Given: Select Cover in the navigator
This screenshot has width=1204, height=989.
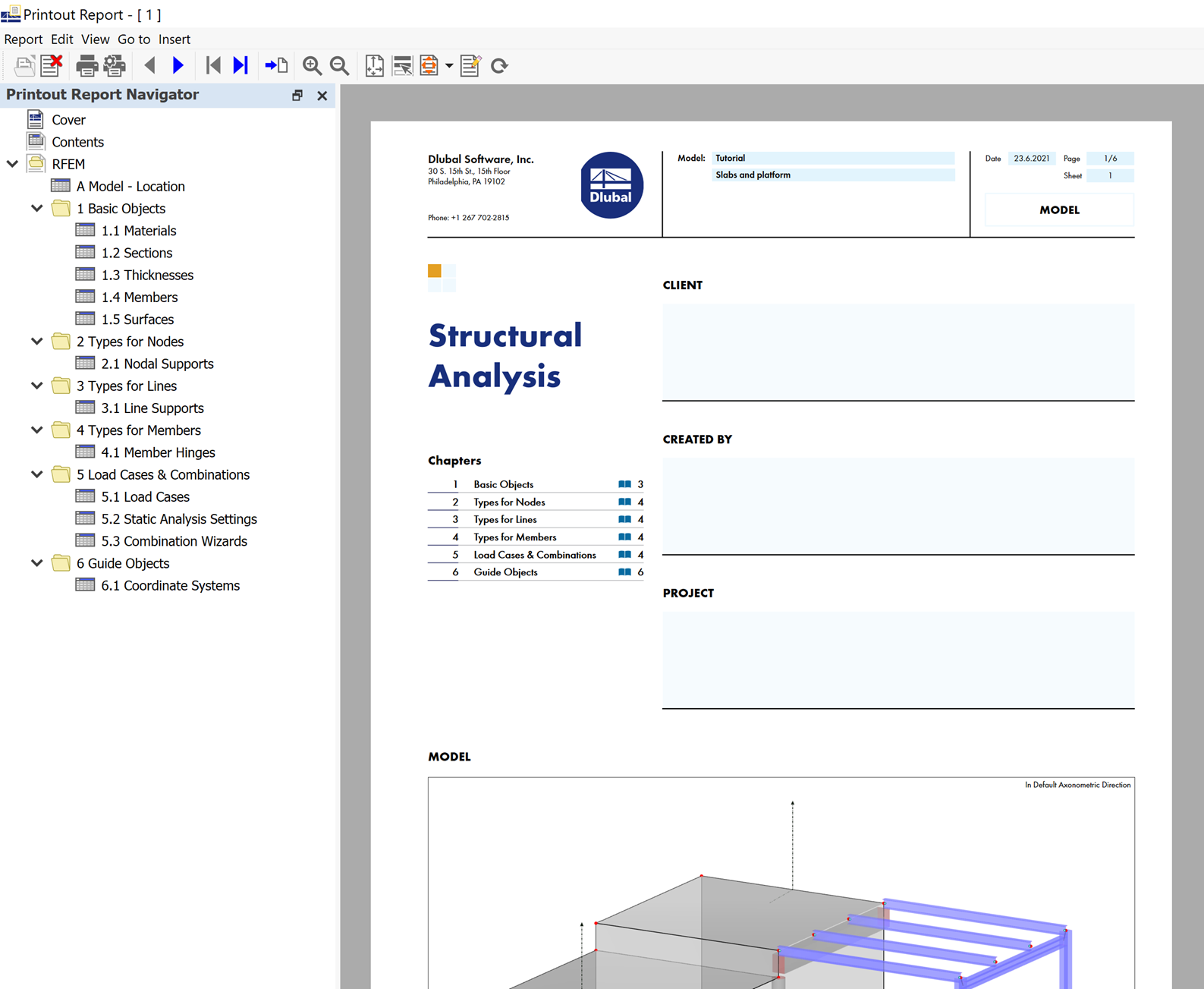Looking at the screenshot, I should tap(68, 120).
